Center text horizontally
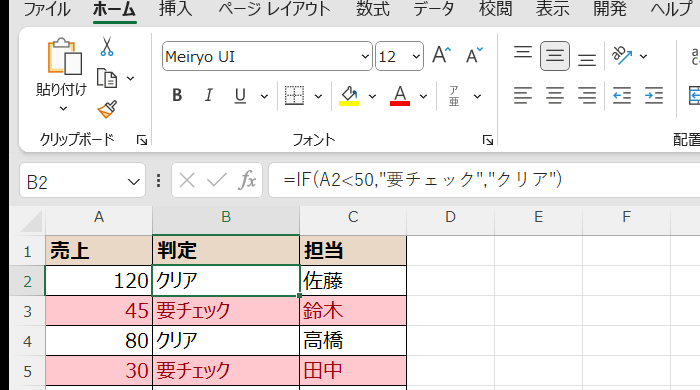Viewport: 700px width, 390px height. (554, 95)
